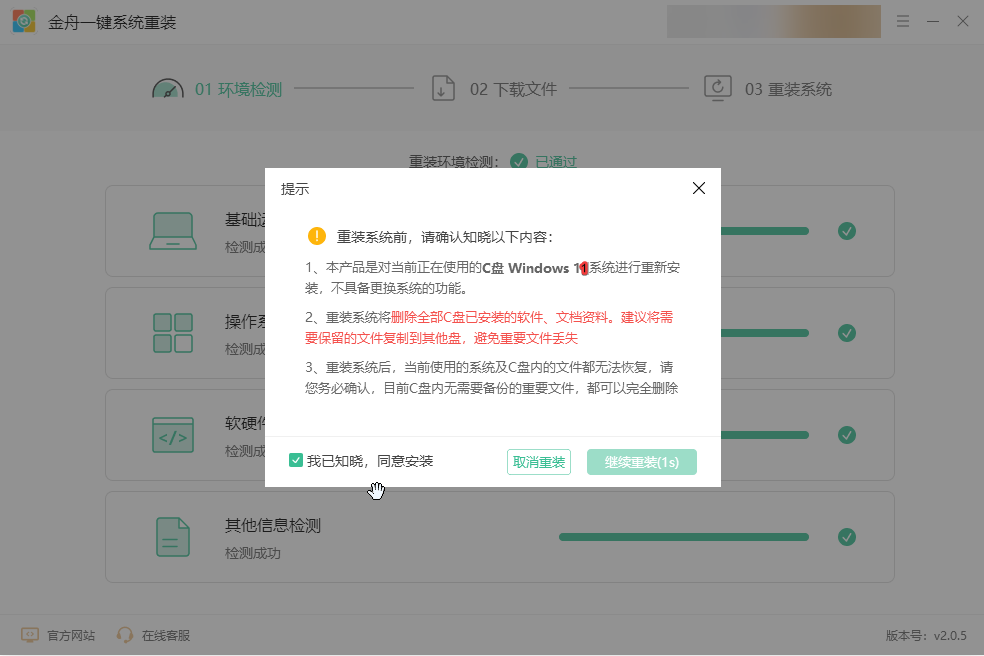Click the laptop icon for 基础检测

point(173,231)
